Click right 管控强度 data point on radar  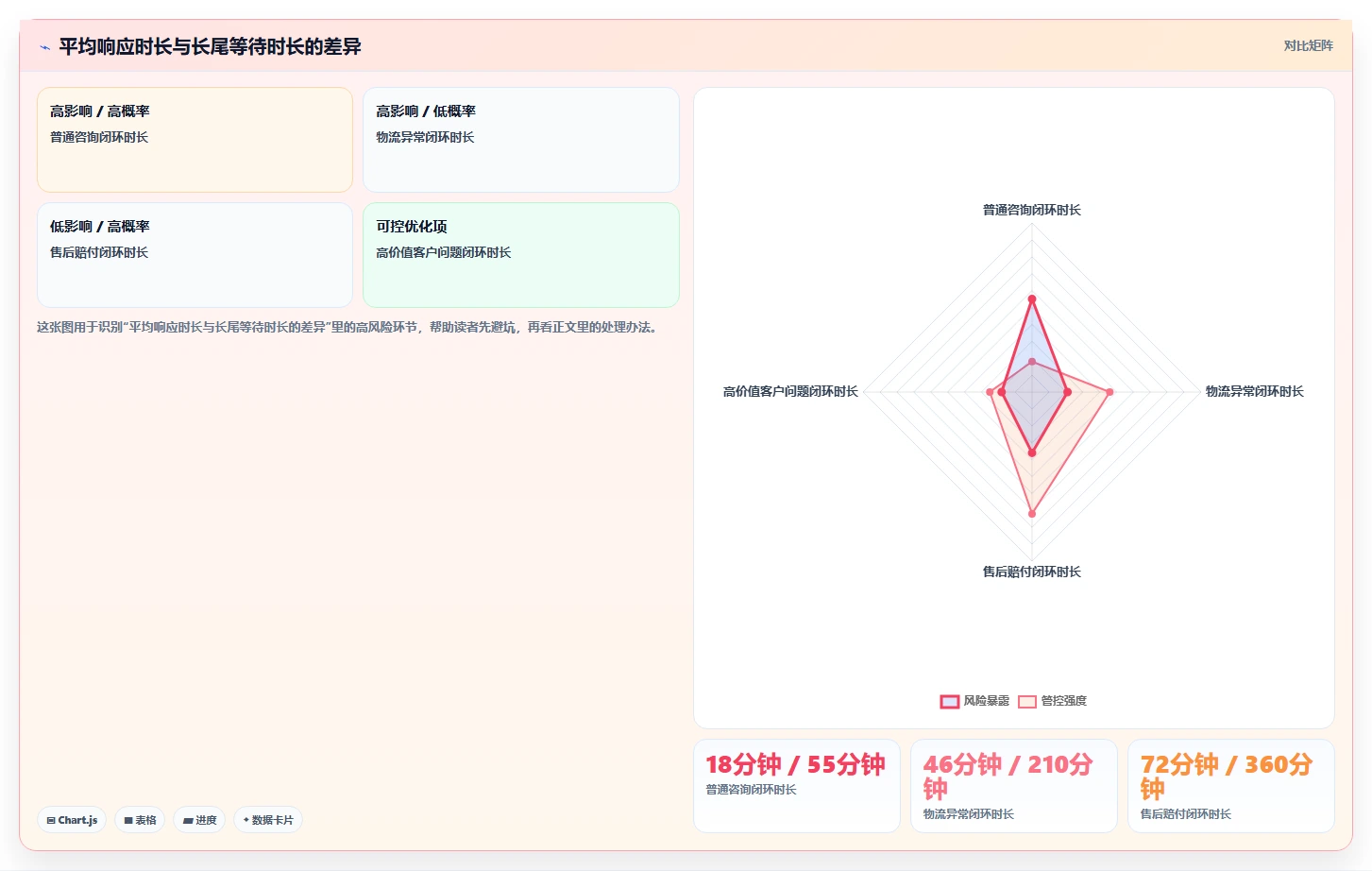coord(1109,392)
